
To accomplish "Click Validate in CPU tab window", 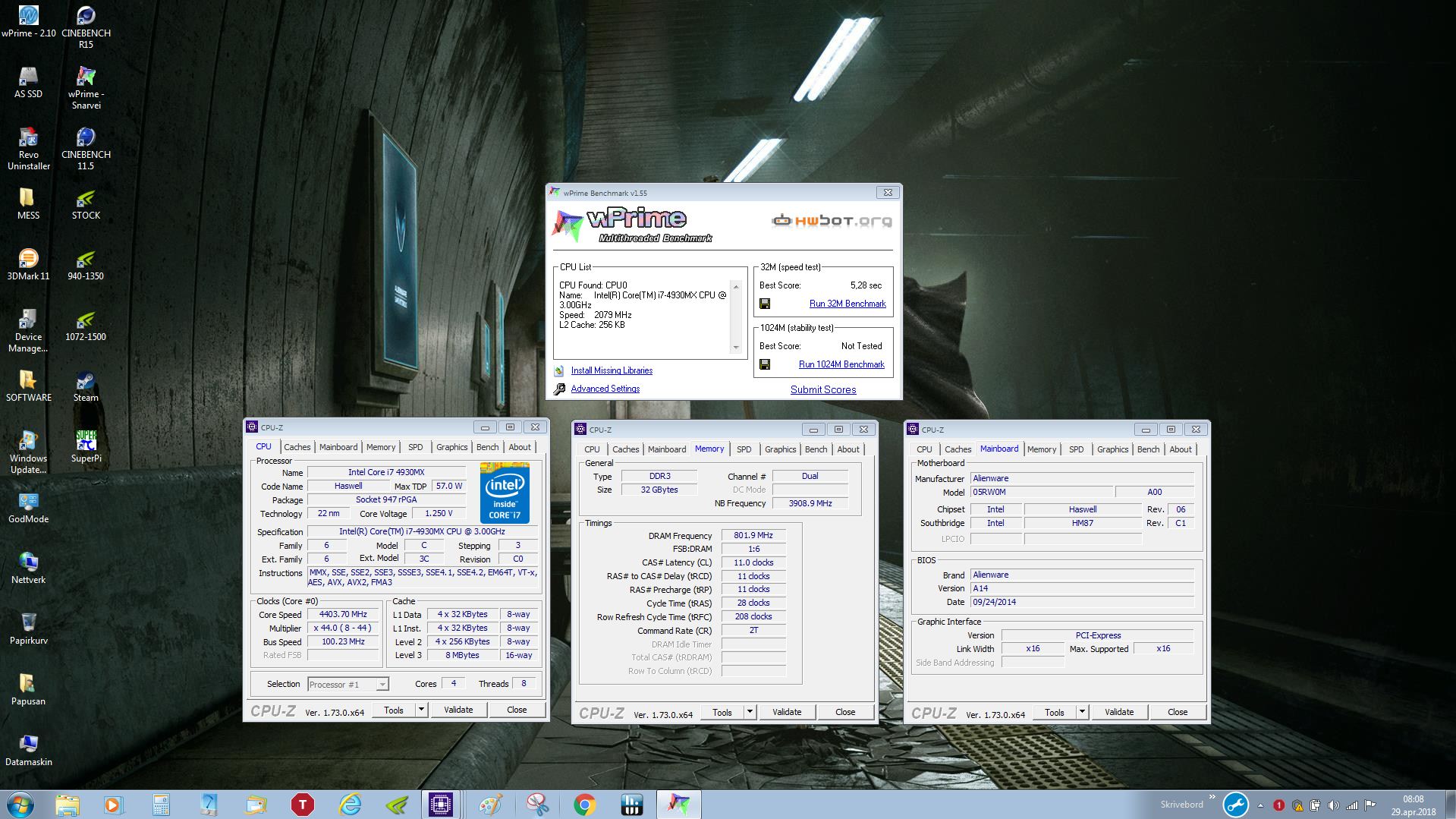I will (458, 710).
